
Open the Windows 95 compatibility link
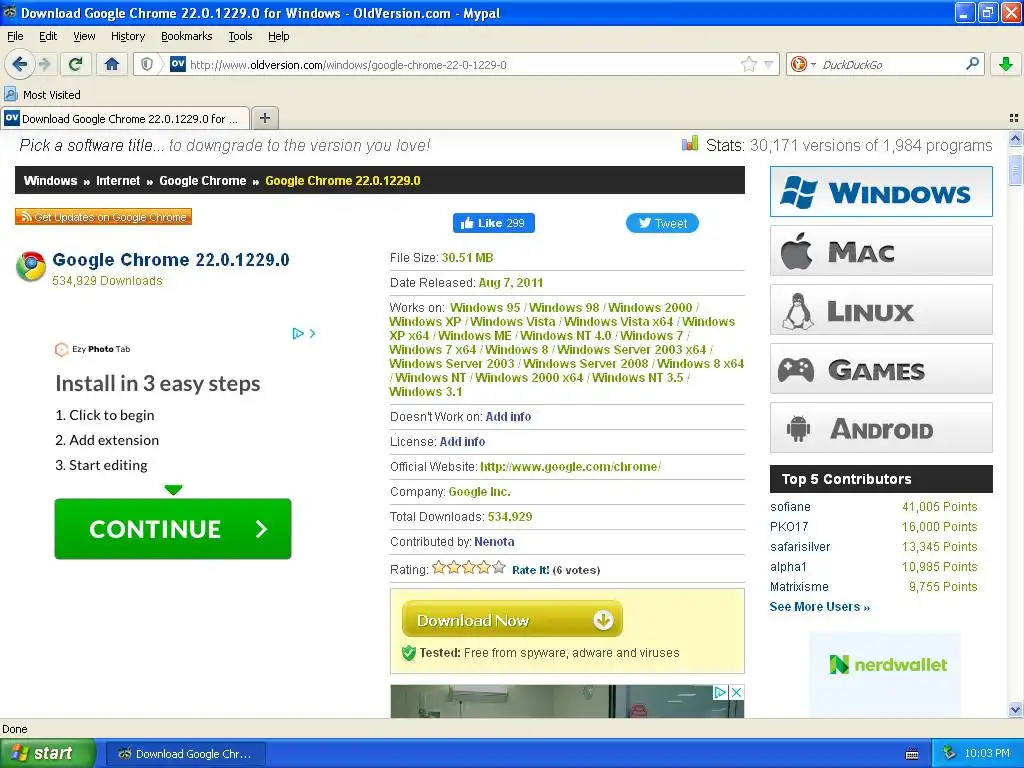[x=485, y=308]
